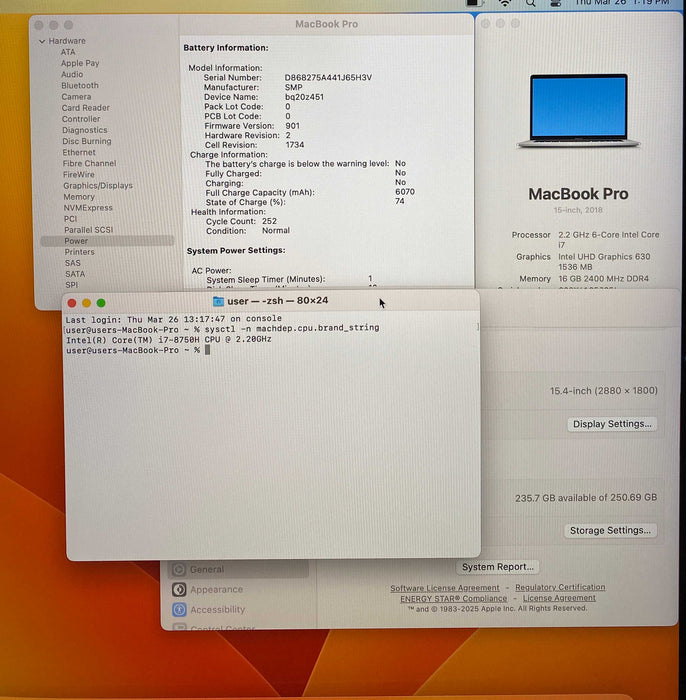Click the Terminal title folder icon

(x=218, y=301)
